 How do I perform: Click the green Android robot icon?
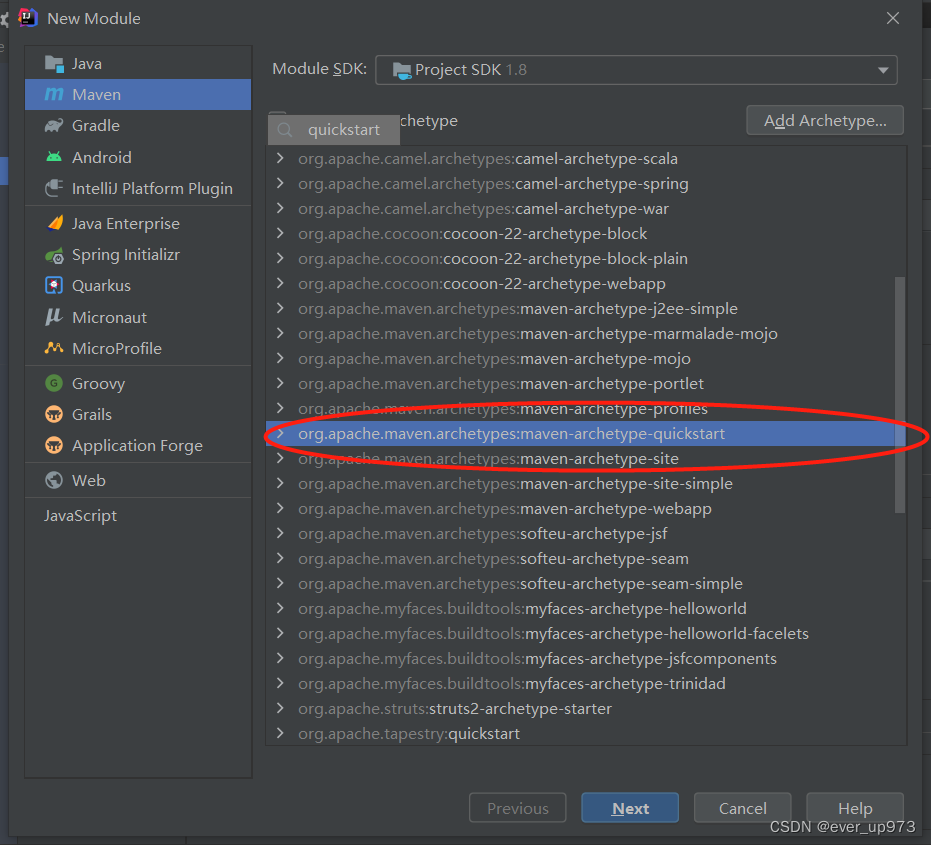(x=54, y=157)
